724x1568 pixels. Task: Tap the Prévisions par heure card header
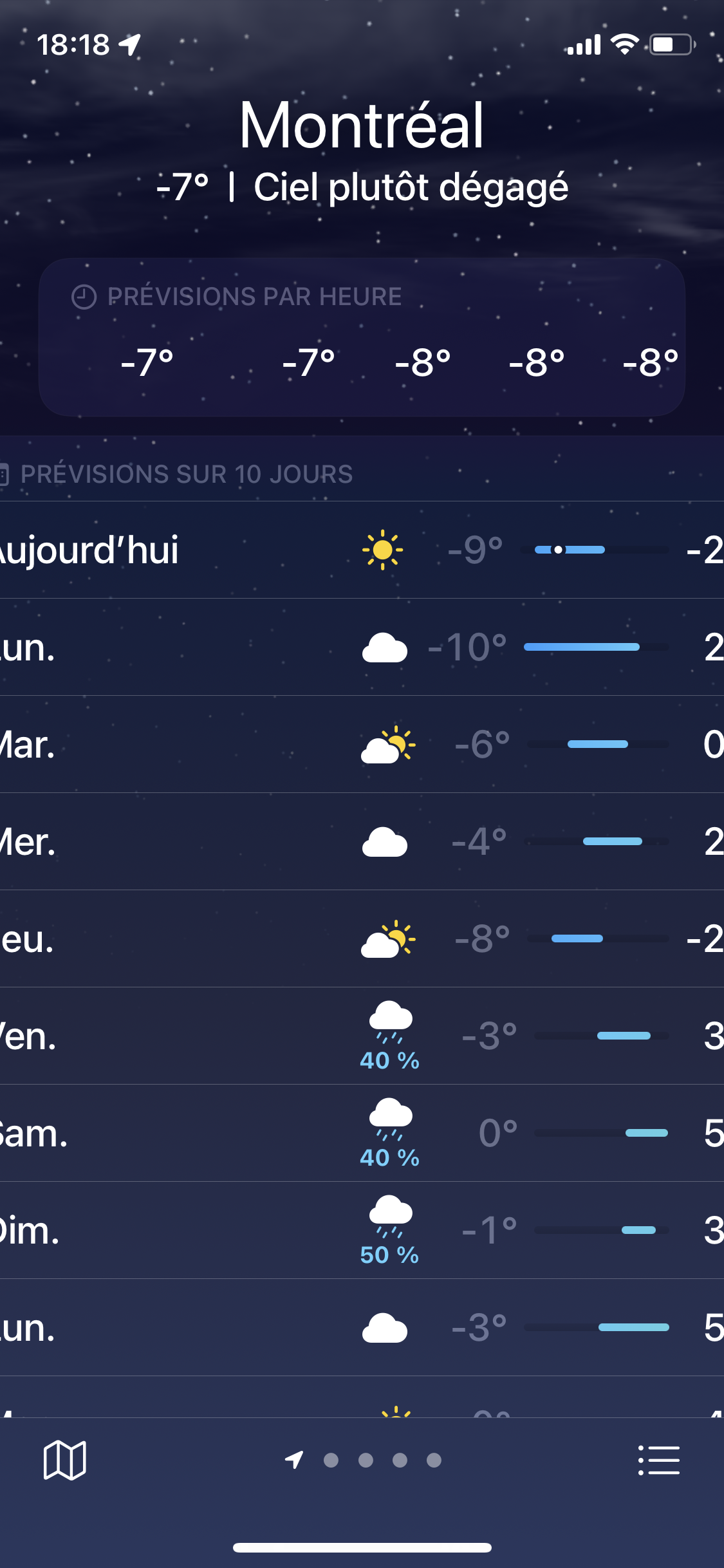coord(254,297)
